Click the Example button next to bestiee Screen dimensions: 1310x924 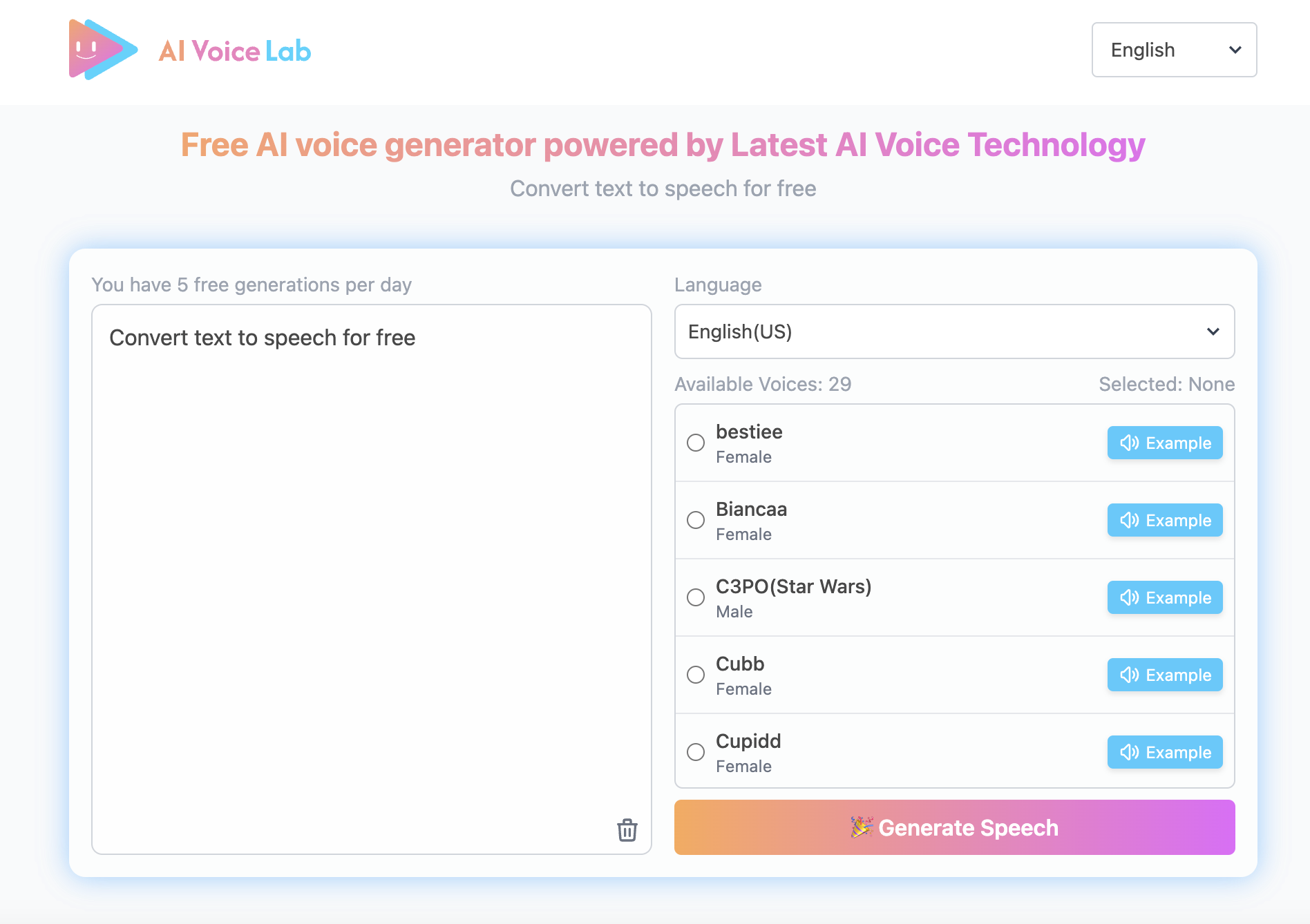click(1164, 443)
